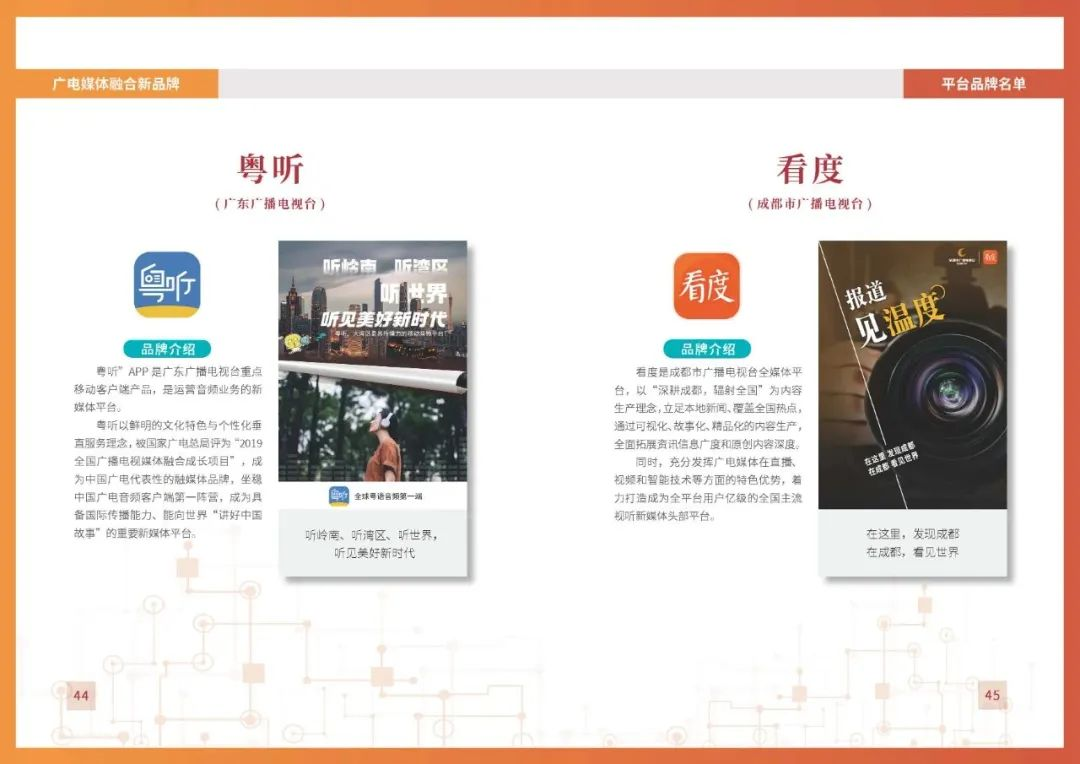Click poster headline 见温度
This screenshot has width=1080, height=764.
pyautogui.click(x=899, y=318)
